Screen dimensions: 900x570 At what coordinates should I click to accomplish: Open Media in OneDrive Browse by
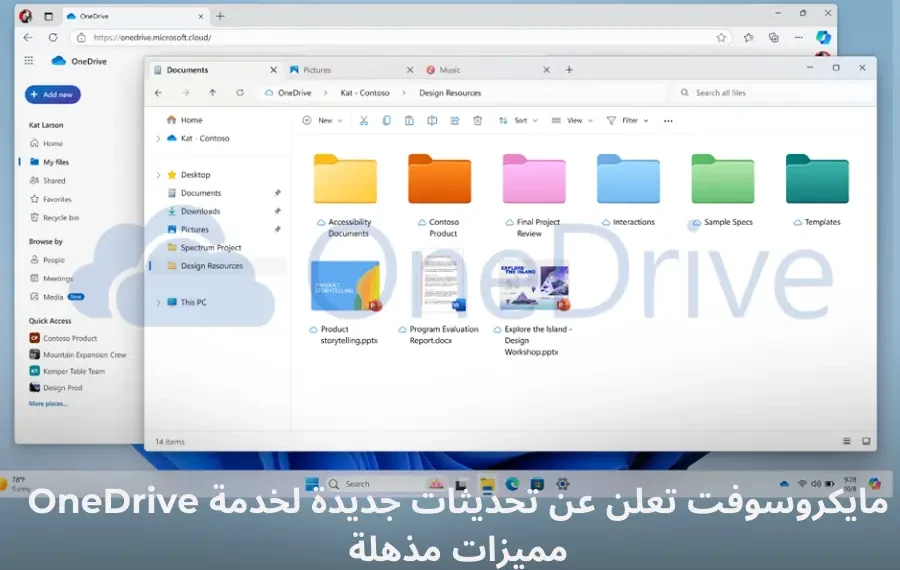[56, 297]
